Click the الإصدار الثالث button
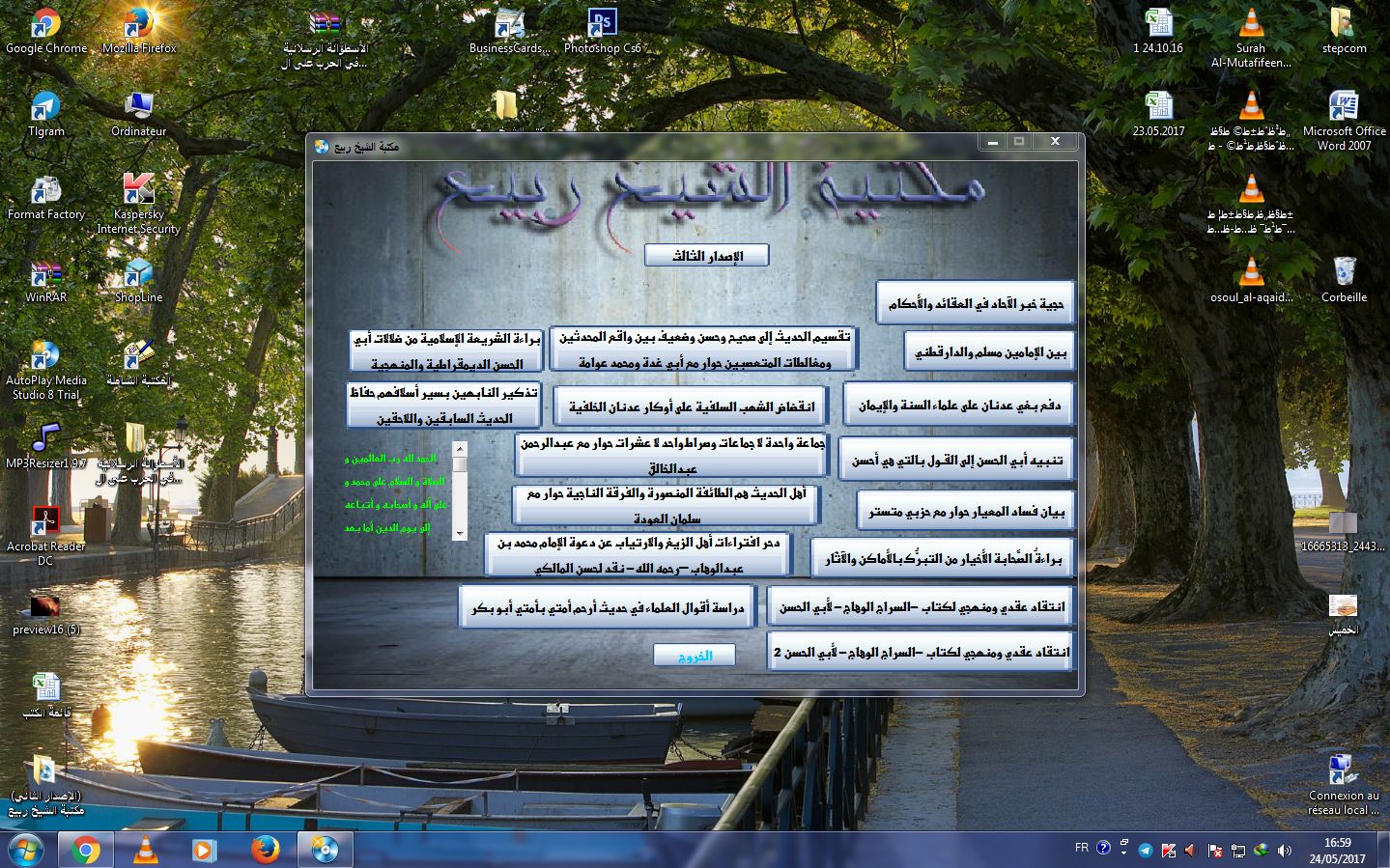The image size is (1390, 868). [x=707, y=256]
